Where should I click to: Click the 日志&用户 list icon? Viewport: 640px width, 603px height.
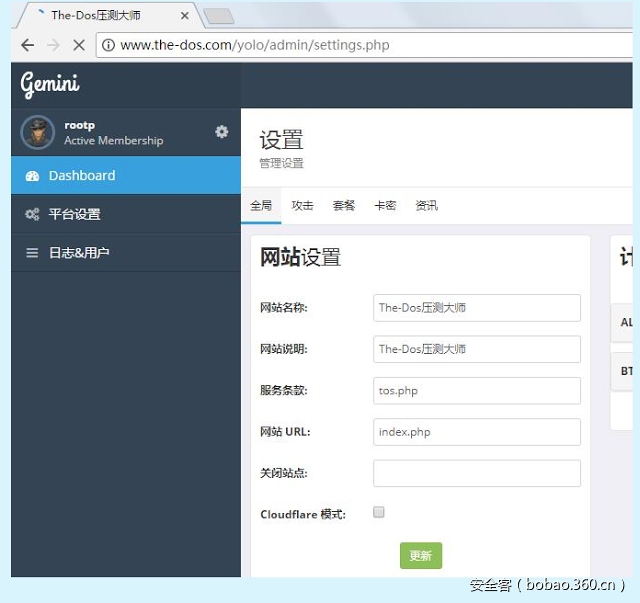(32, 253)
